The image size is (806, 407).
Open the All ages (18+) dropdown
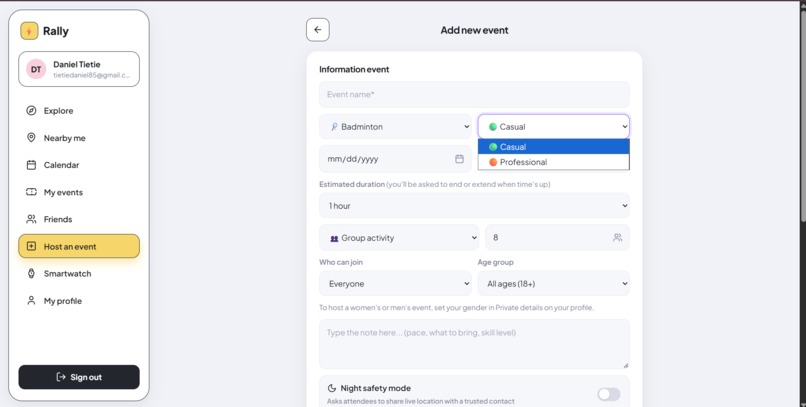pyautogui.click(x=554, y=284)
